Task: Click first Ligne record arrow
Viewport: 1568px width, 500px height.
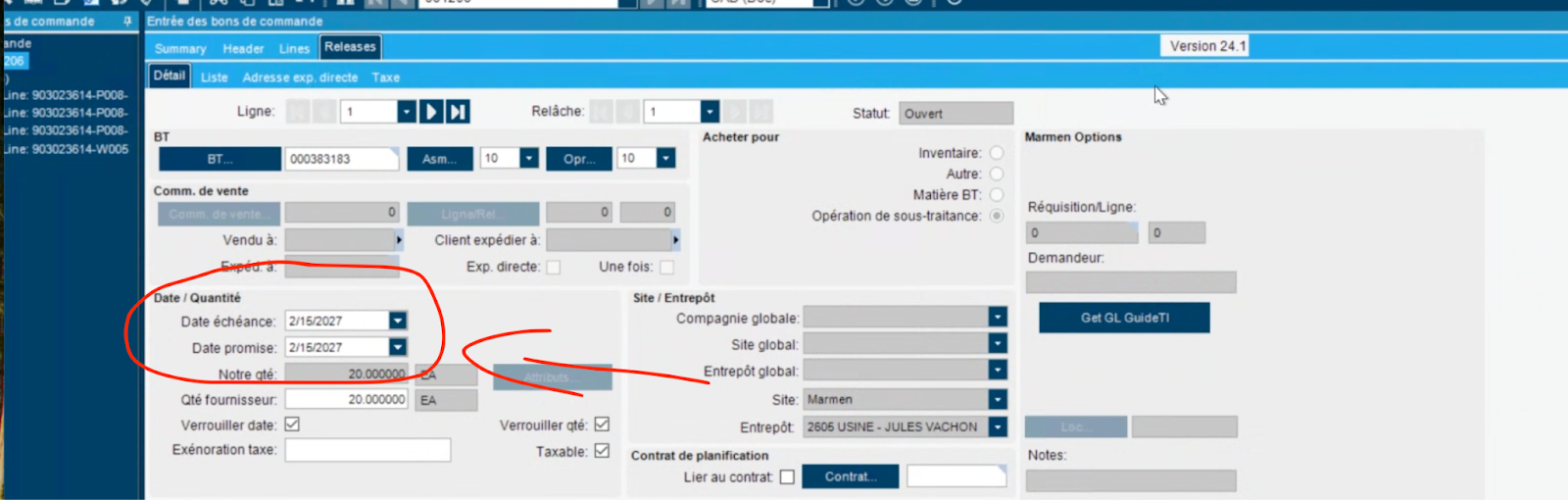Action: tap(298, 112)
